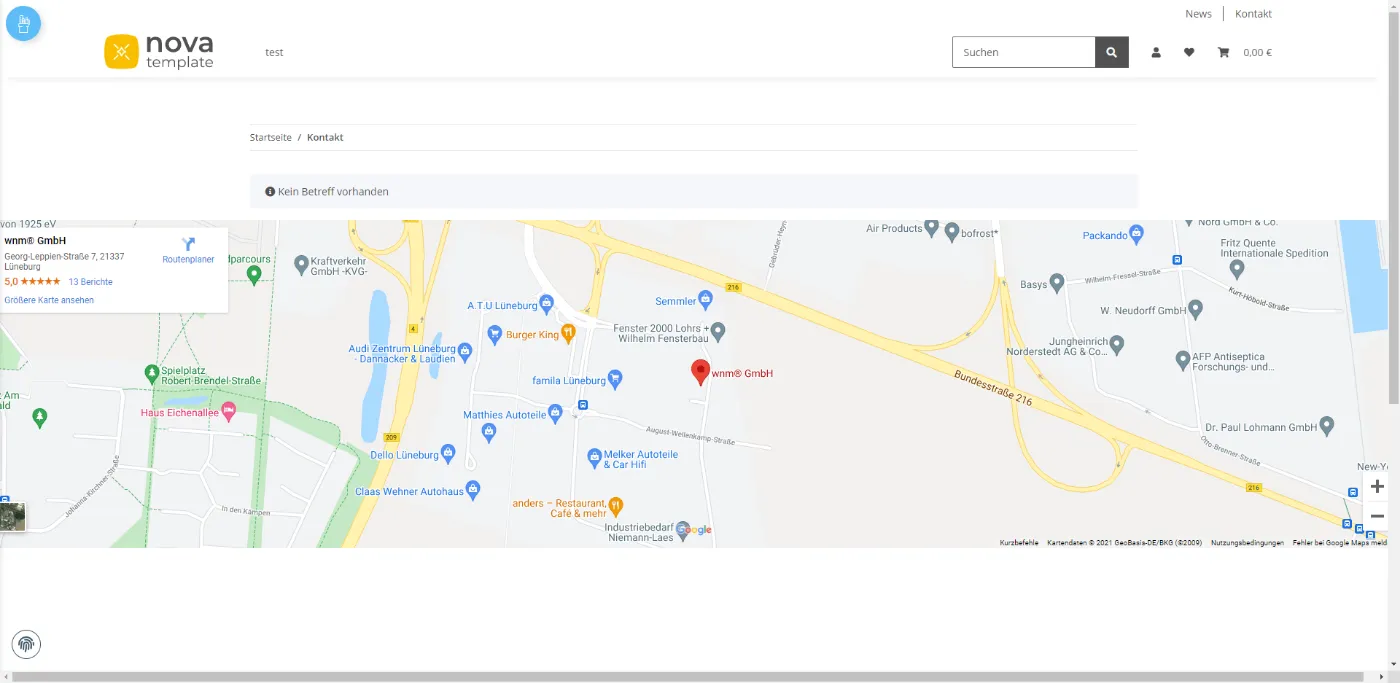Open the News link

(1198, 14)
